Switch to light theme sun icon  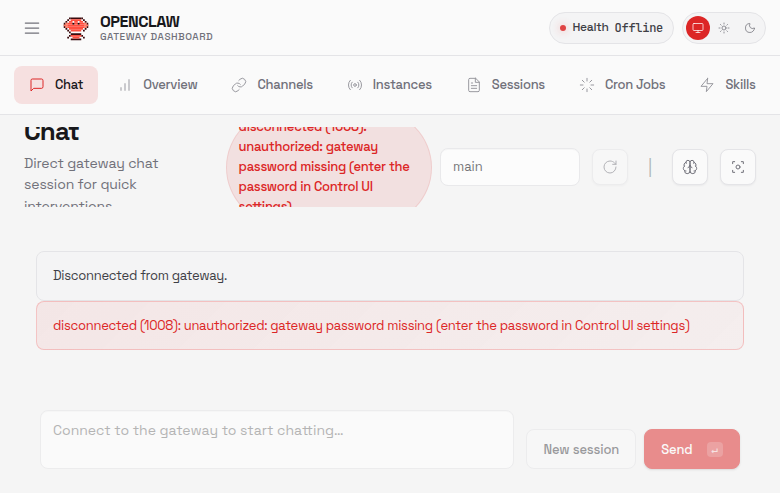pos(724,28)
